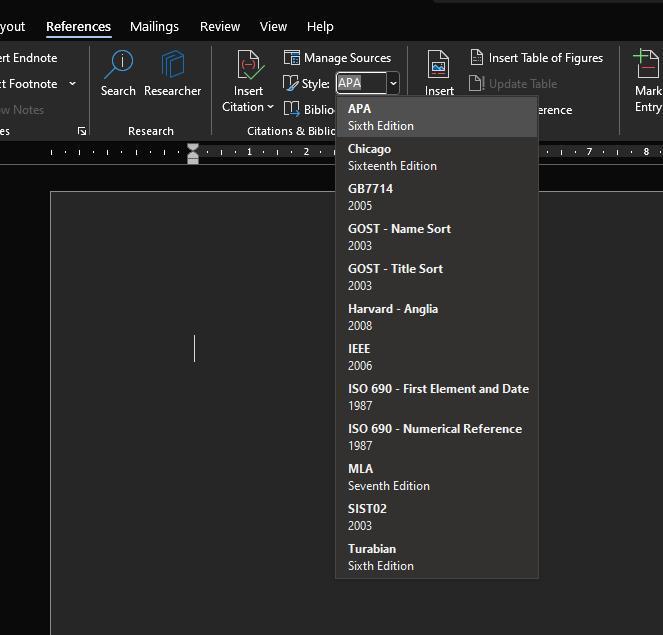
Task: Click the Insert Citation icon
Action: click(250, 65)
